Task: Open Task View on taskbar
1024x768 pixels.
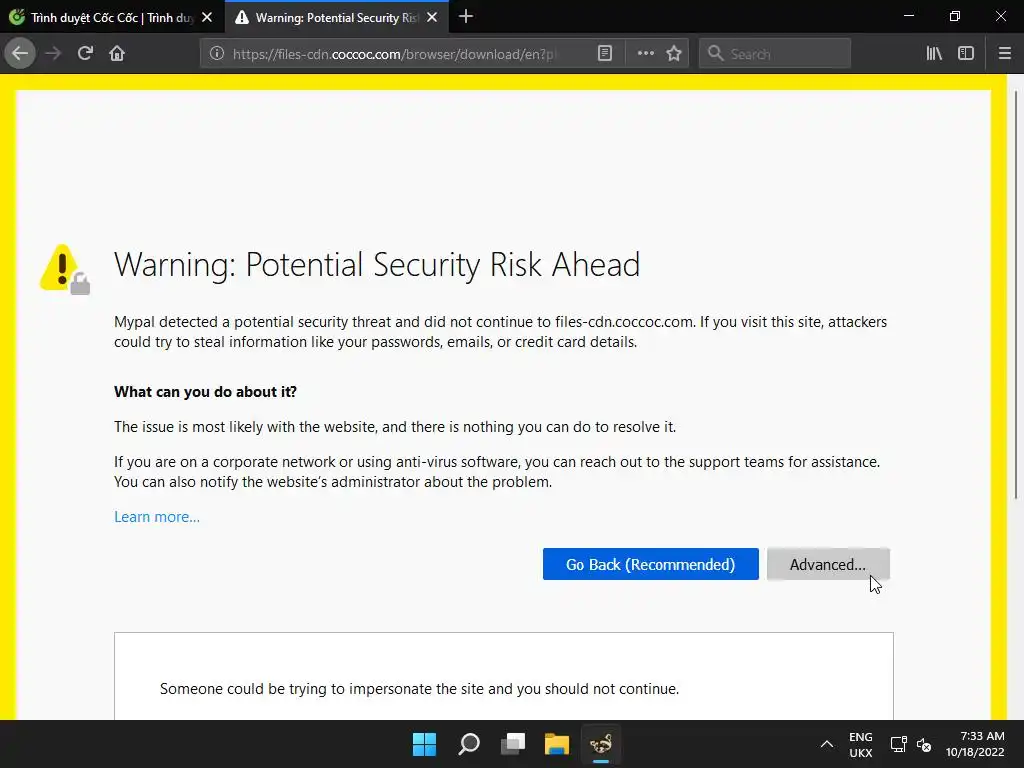Action: 513,744
